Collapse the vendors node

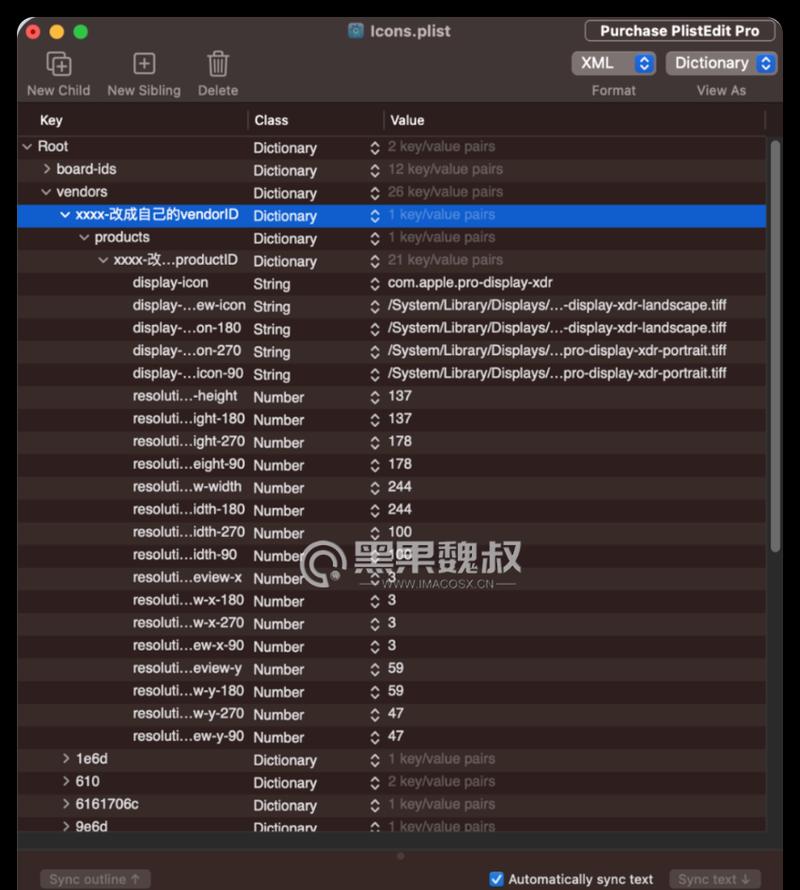point(46,192)
